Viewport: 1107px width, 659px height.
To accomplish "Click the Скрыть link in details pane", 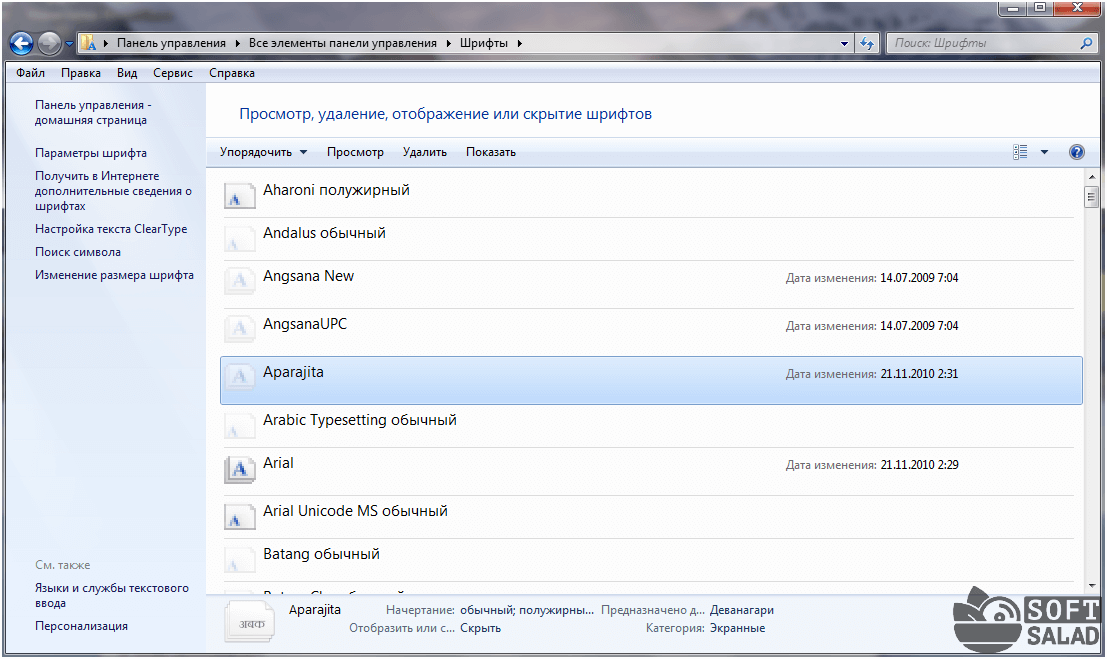I will point(480,628).
